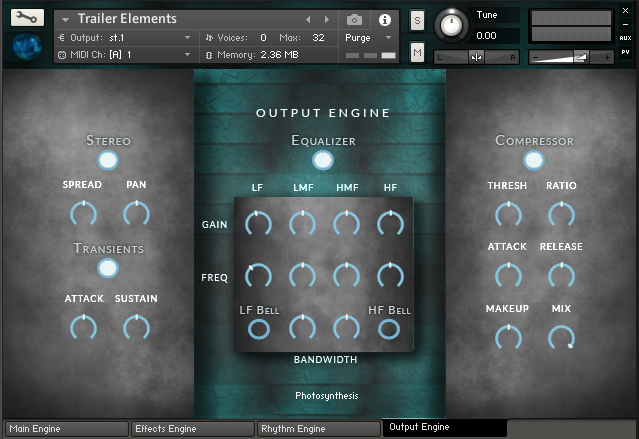Click the LMF Freq knob

click(302, 276)
